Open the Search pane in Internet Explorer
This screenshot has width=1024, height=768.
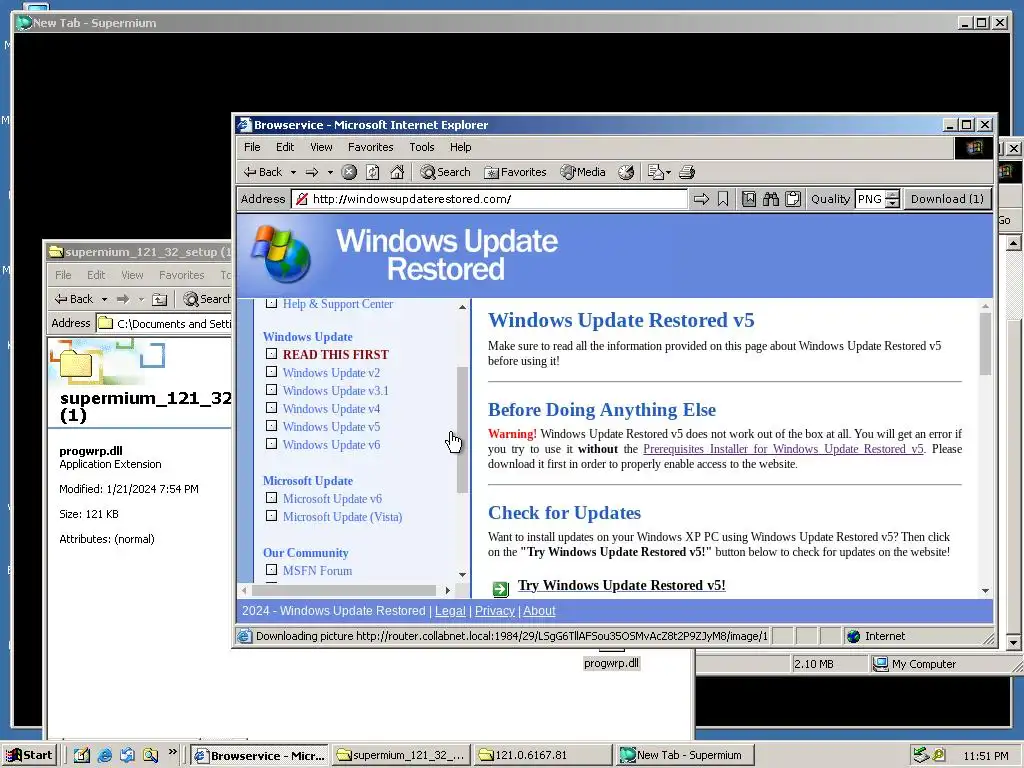(445, 172)
